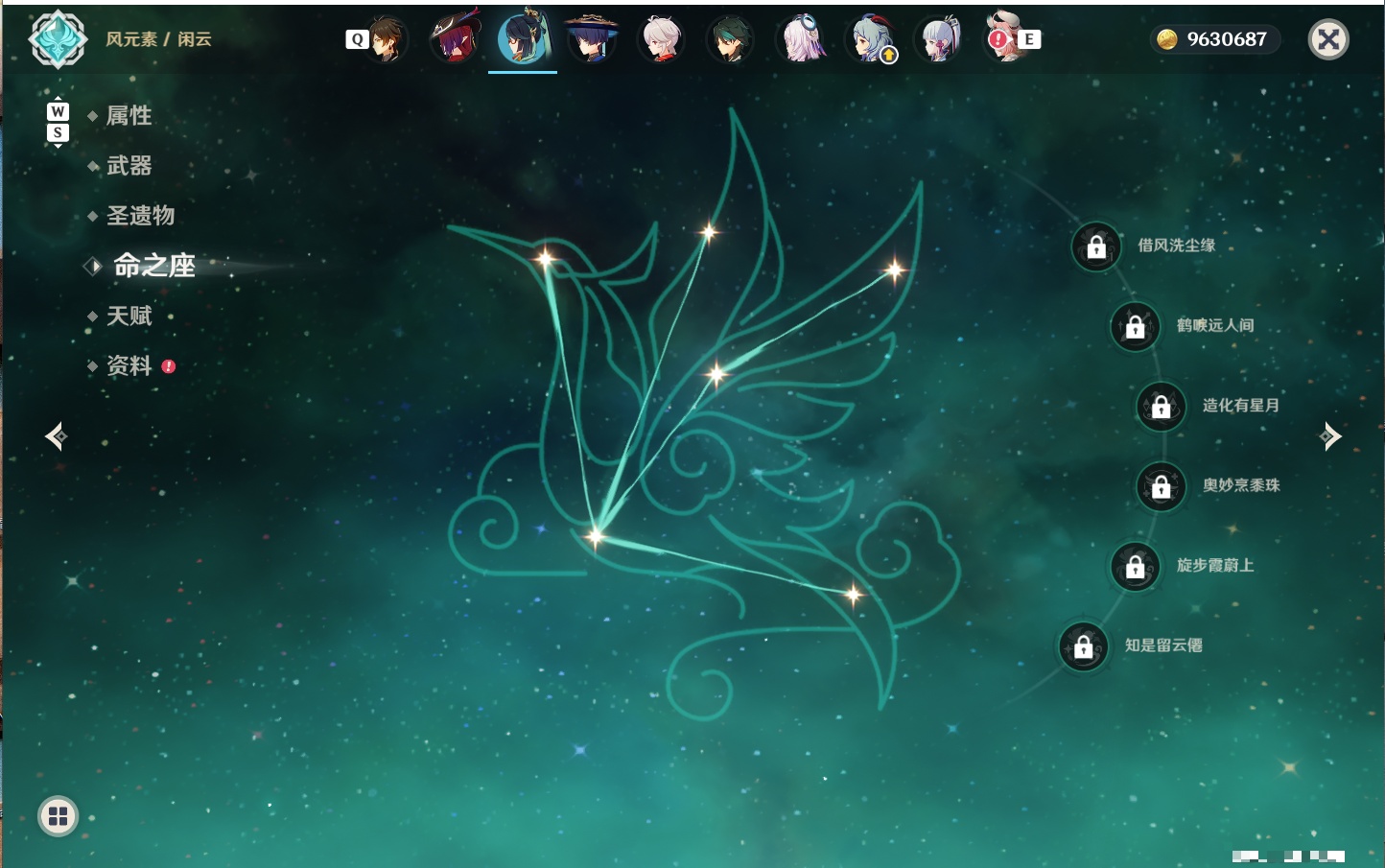Click the Mora coin icon

pos(1166,39)
